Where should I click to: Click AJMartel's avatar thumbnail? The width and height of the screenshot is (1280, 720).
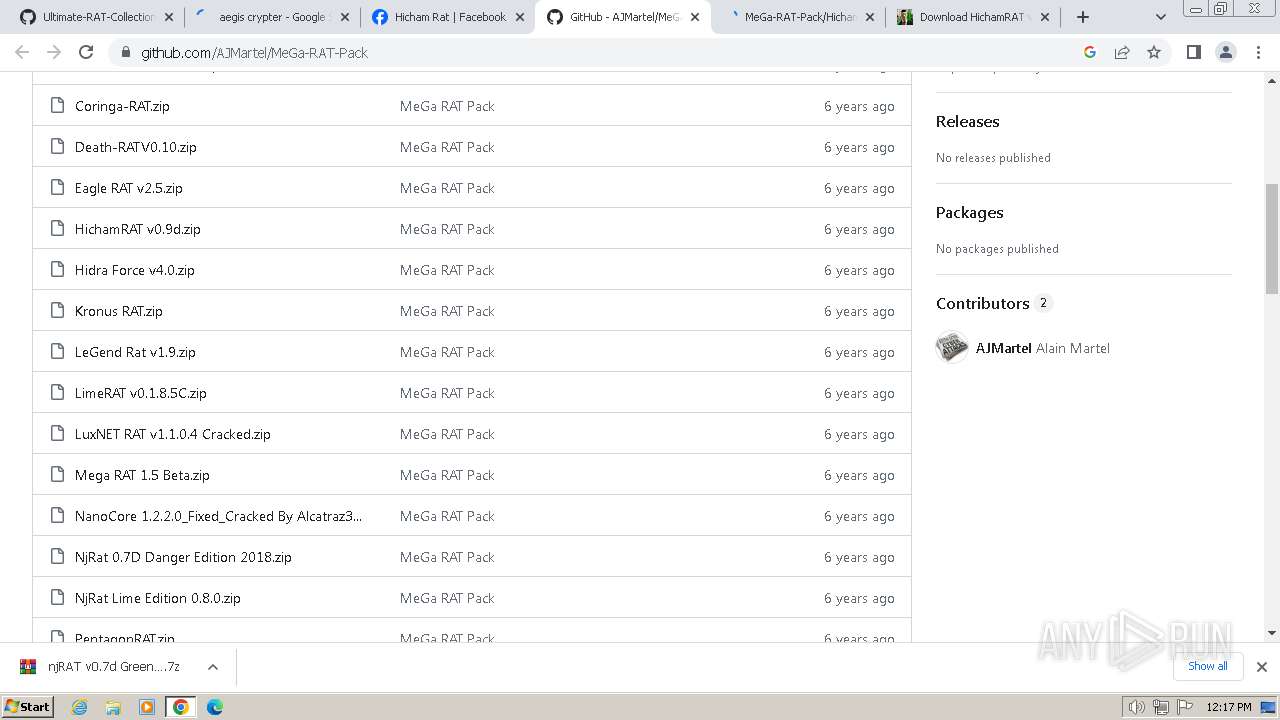pos(952,347)
